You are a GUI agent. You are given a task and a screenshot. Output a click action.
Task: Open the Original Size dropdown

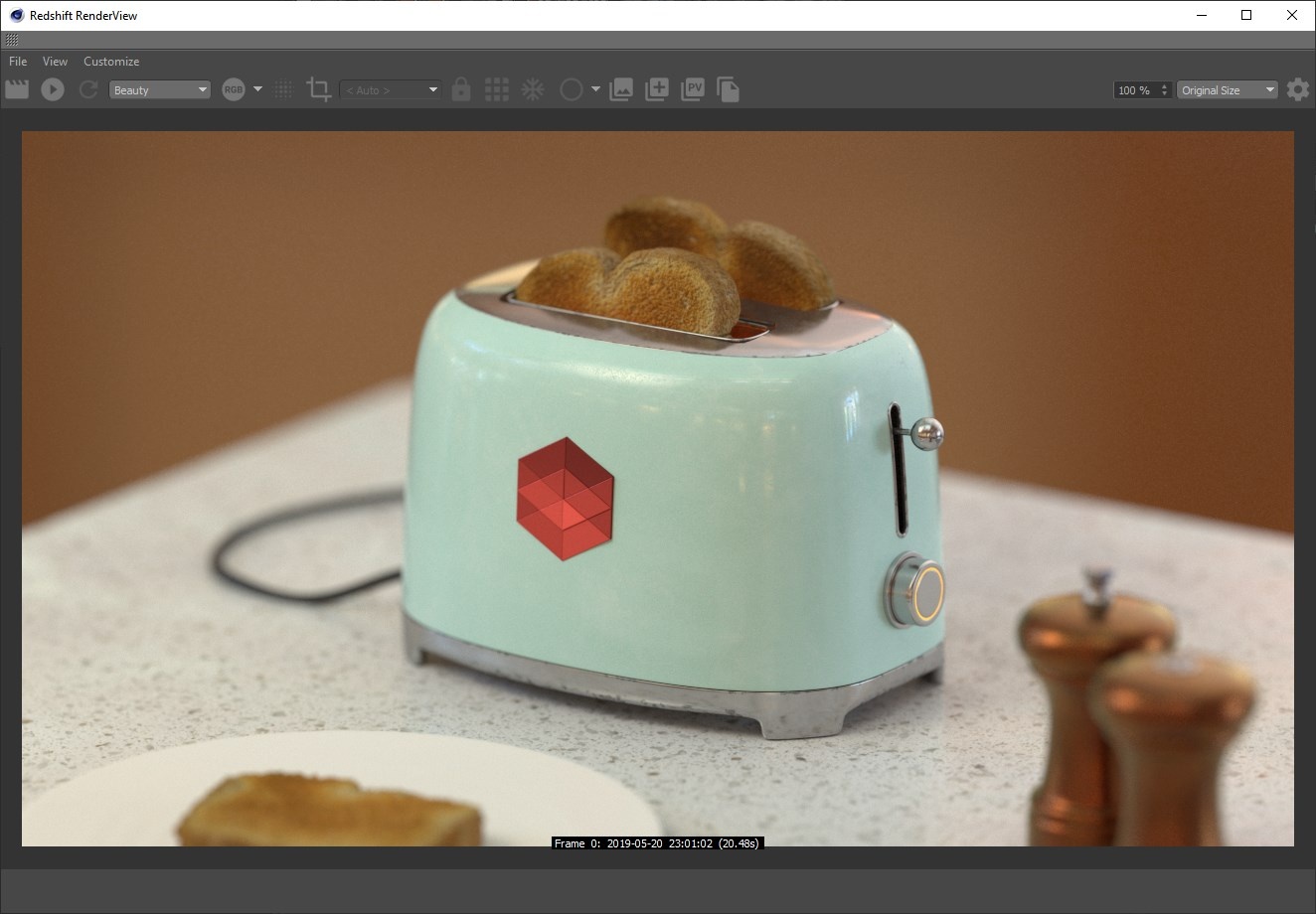[x=1228, y=89]
